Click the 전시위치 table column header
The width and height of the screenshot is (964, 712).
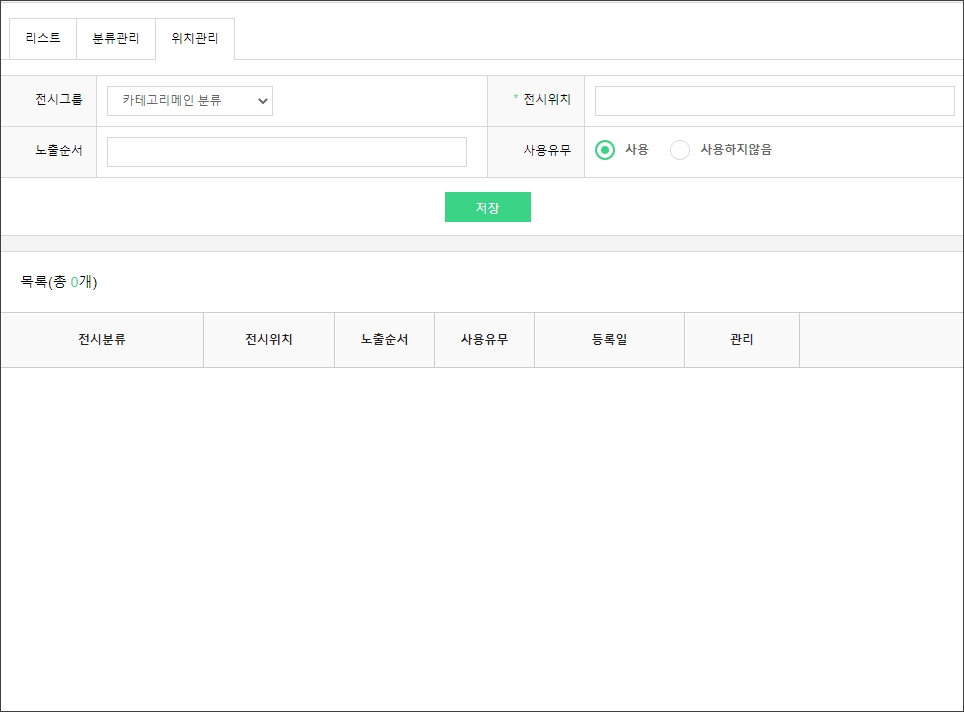pos(269,340)
